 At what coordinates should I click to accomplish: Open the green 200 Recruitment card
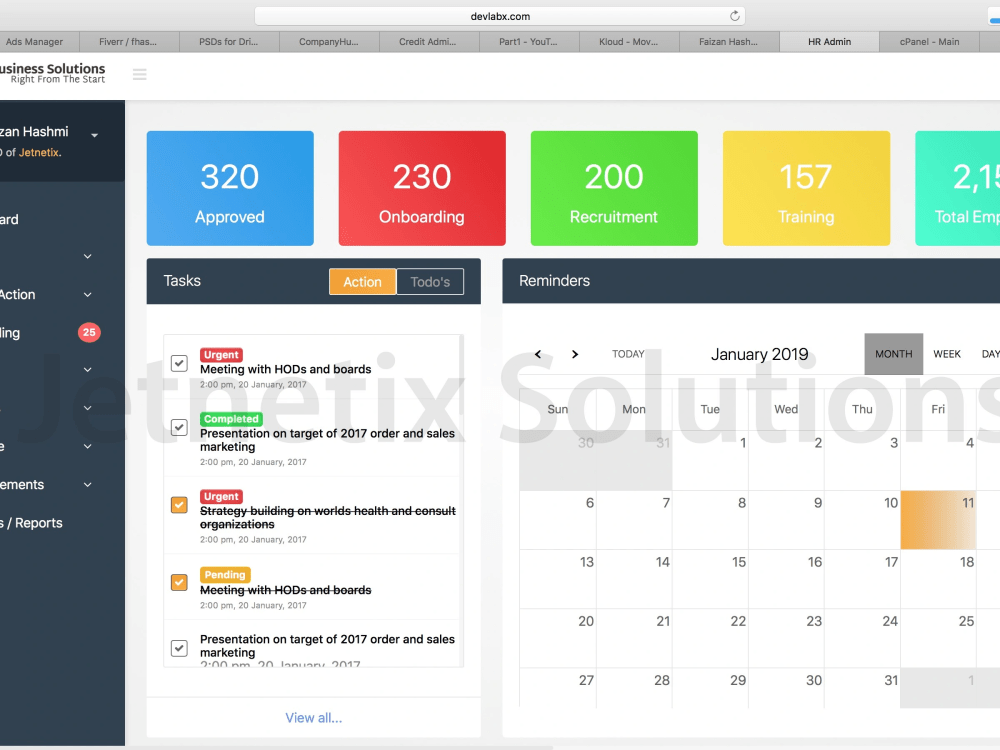[x=614, y=188]
